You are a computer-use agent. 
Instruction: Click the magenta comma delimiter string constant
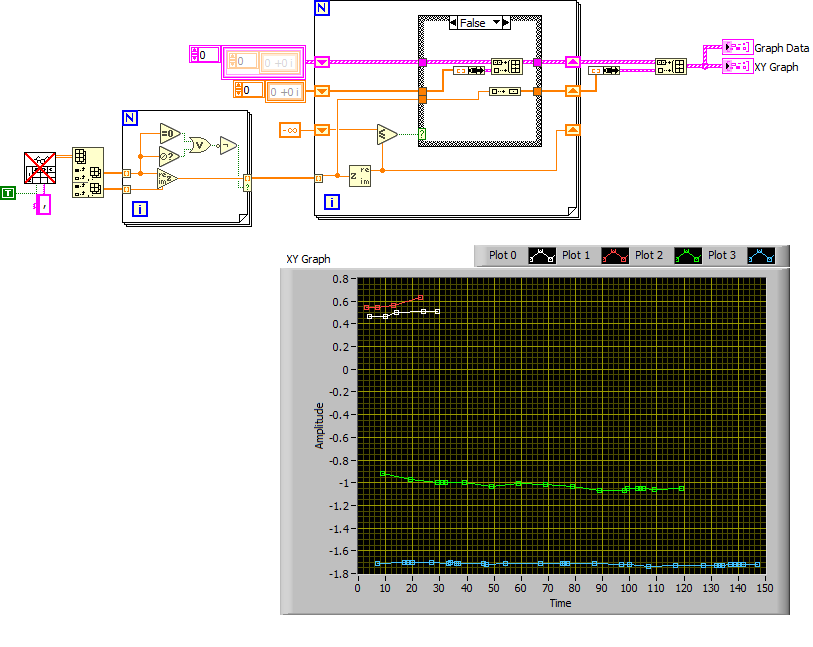pos(44,205)
